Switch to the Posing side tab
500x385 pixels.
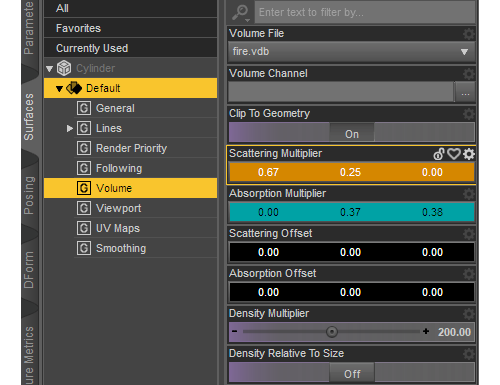coord(29,195)
